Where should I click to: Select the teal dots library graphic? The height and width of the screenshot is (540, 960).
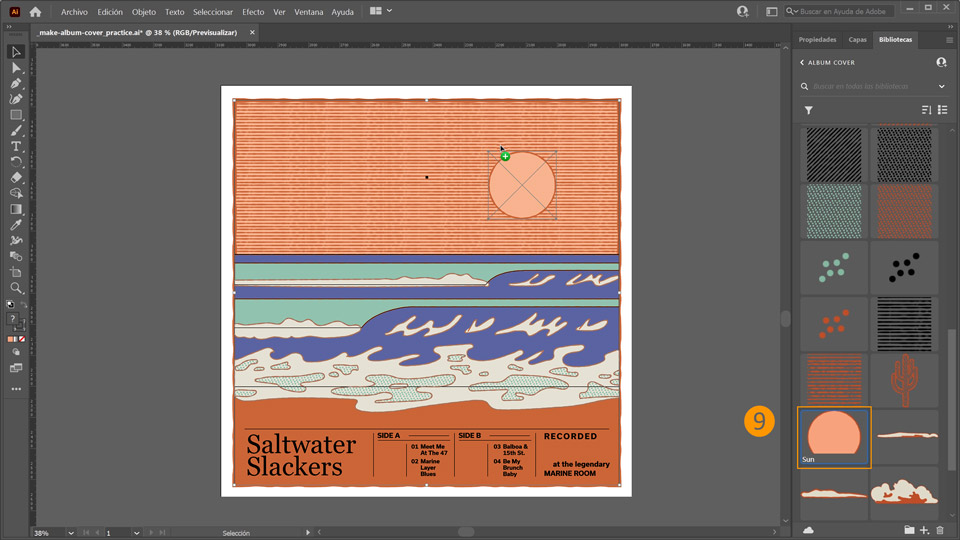coord(834,268)
